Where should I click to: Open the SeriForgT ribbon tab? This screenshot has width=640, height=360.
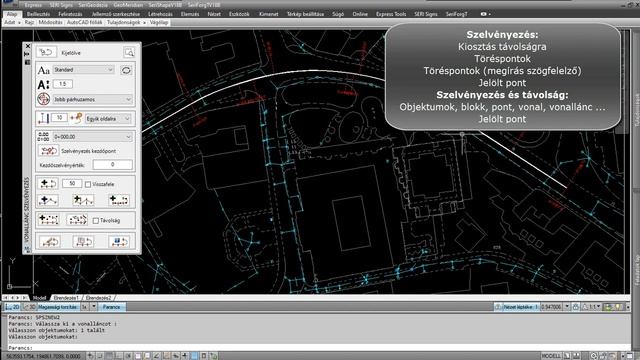[456, 14]
